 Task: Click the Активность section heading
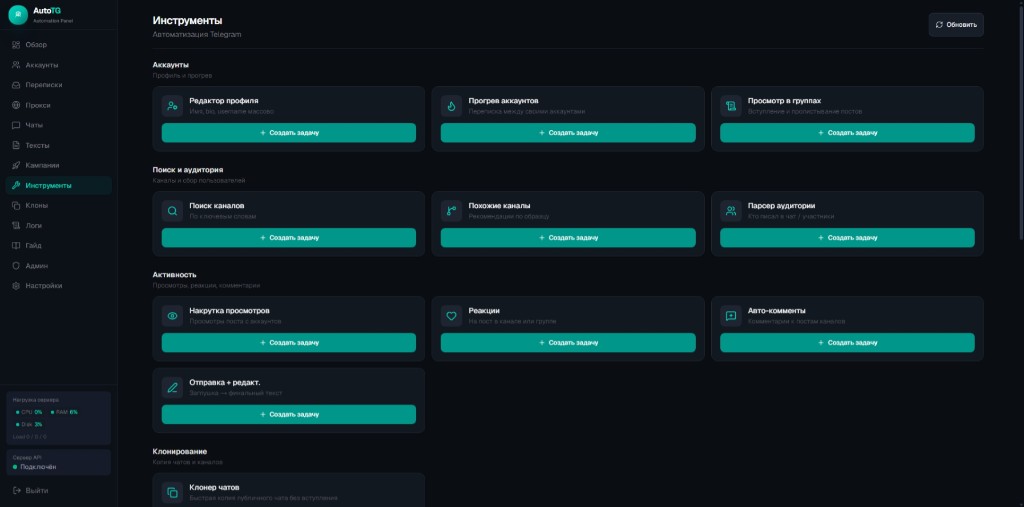click(x=174, y=275)
